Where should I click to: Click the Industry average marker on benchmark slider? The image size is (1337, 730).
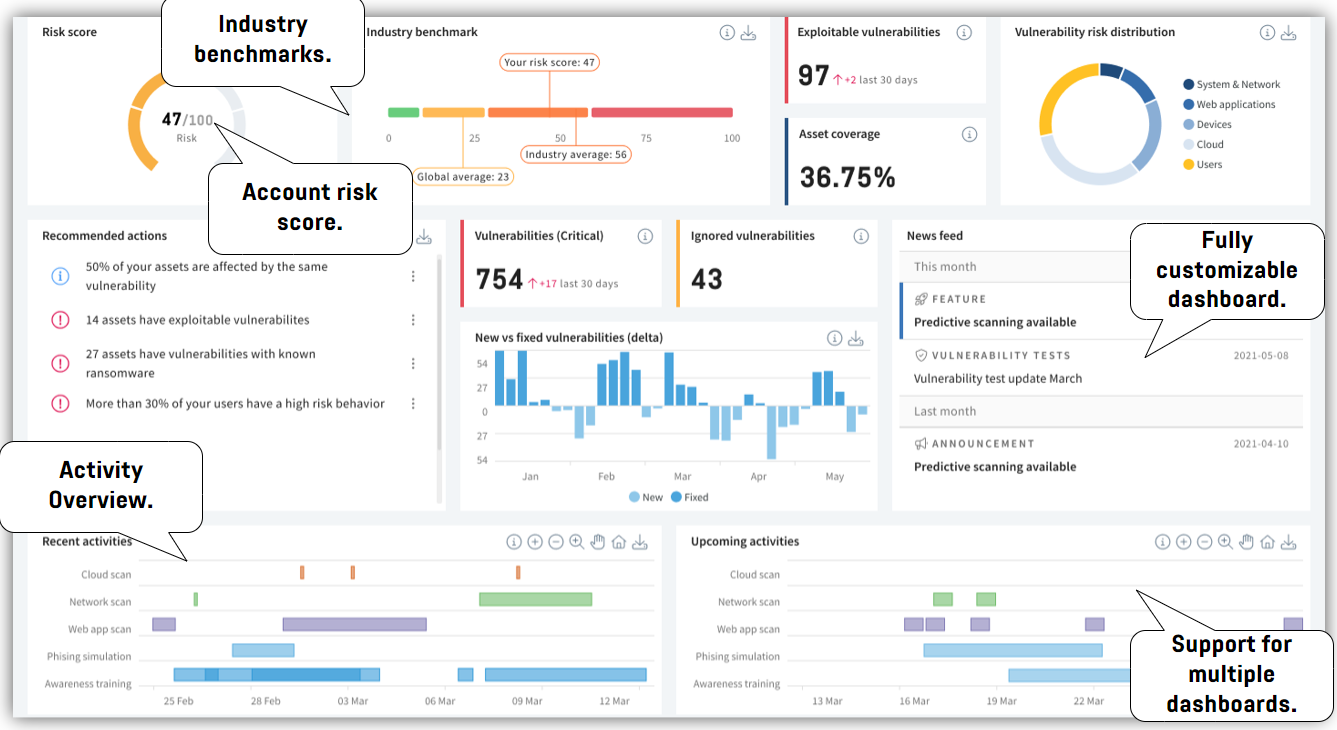click(x=576, y=154)
